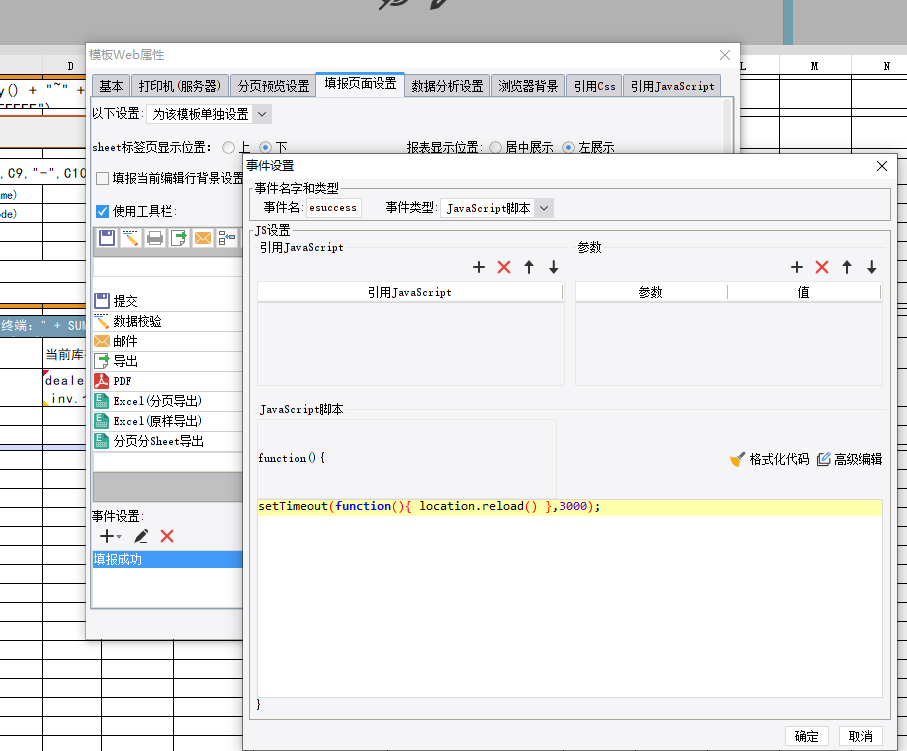Screen dimensions: 907x751
Task: Click the printer icon in the toolbar row
Action: click(155, 238)
